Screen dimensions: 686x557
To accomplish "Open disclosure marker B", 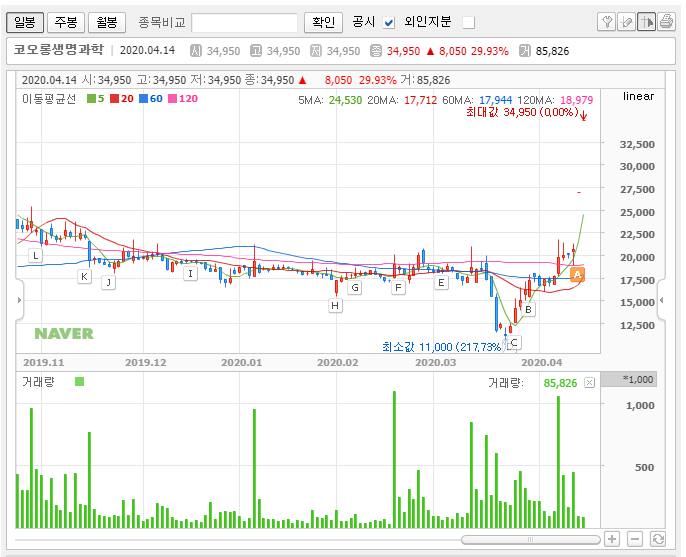I will [x=528, y=309].
